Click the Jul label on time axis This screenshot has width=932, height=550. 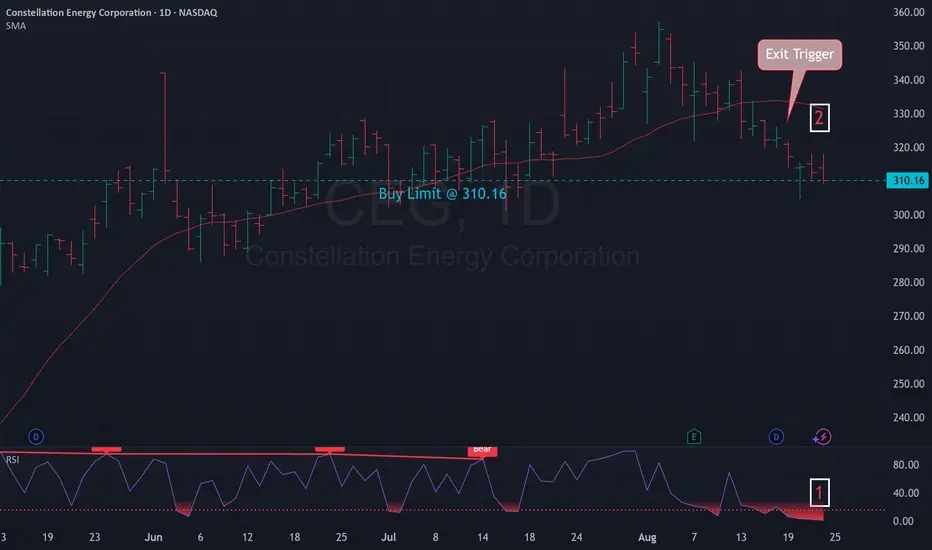[x=388, y=538]
